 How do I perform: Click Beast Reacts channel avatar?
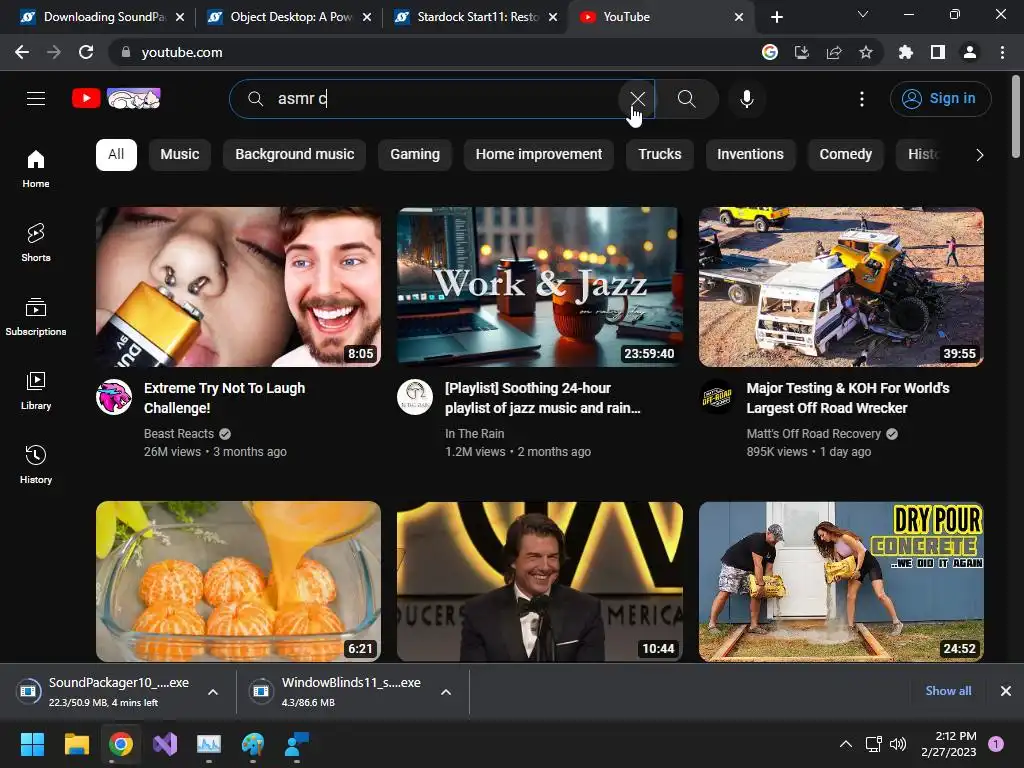click(114, 397)
